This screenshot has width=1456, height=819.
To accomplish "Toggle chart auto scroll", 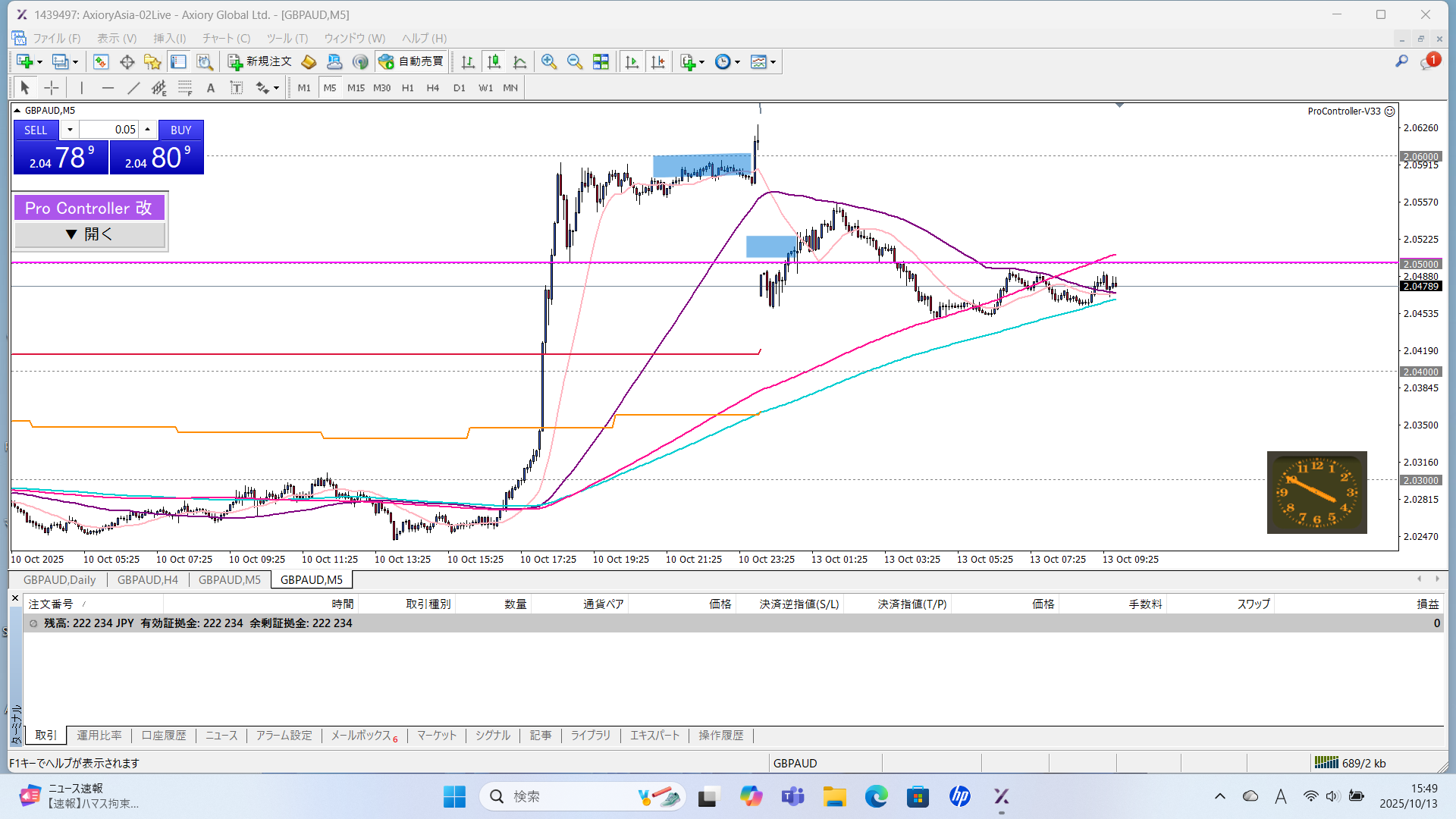I will pyautogui.click(x=632, y=62).
